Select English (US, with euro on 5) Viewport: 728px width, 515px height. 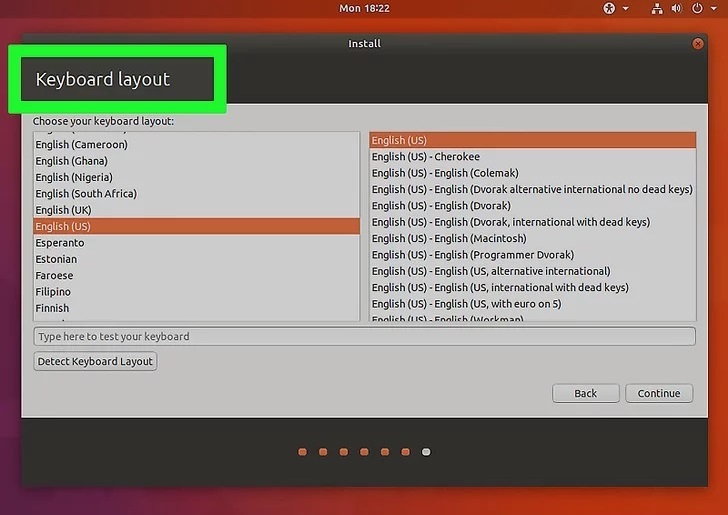[533, 304]
